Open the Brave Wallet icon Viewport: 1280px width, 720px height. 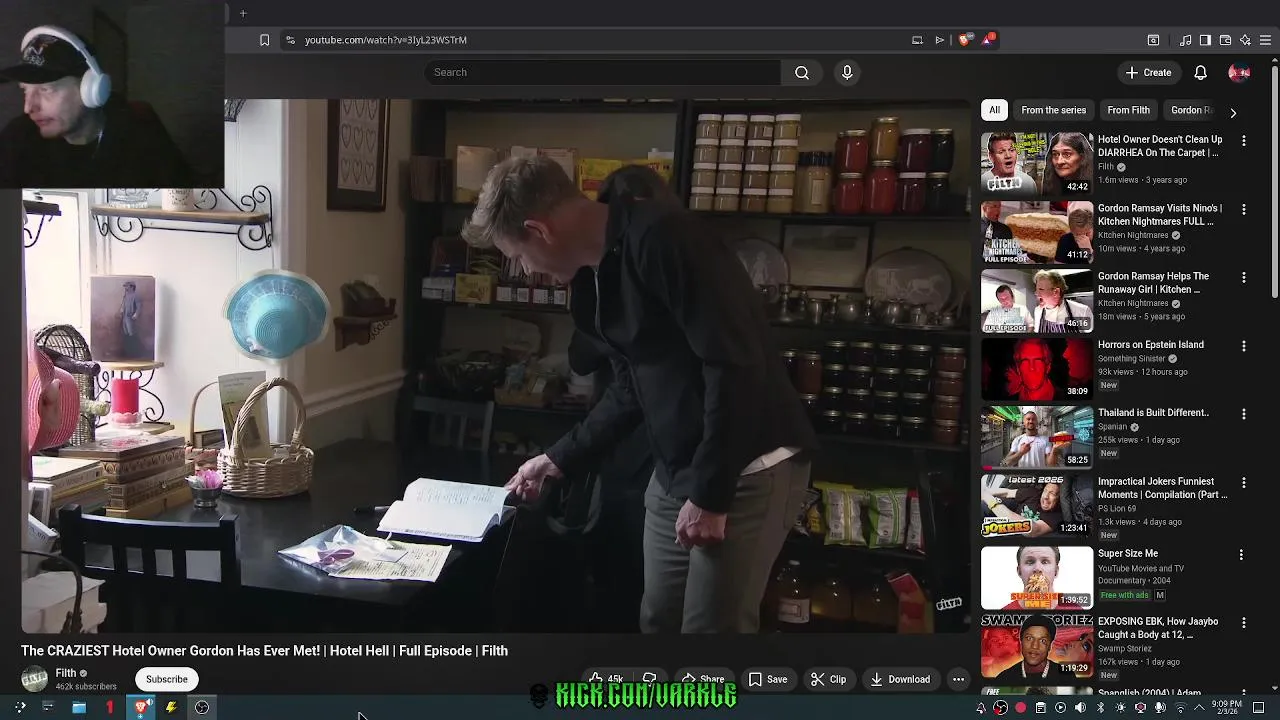(x=1225, y=40)
